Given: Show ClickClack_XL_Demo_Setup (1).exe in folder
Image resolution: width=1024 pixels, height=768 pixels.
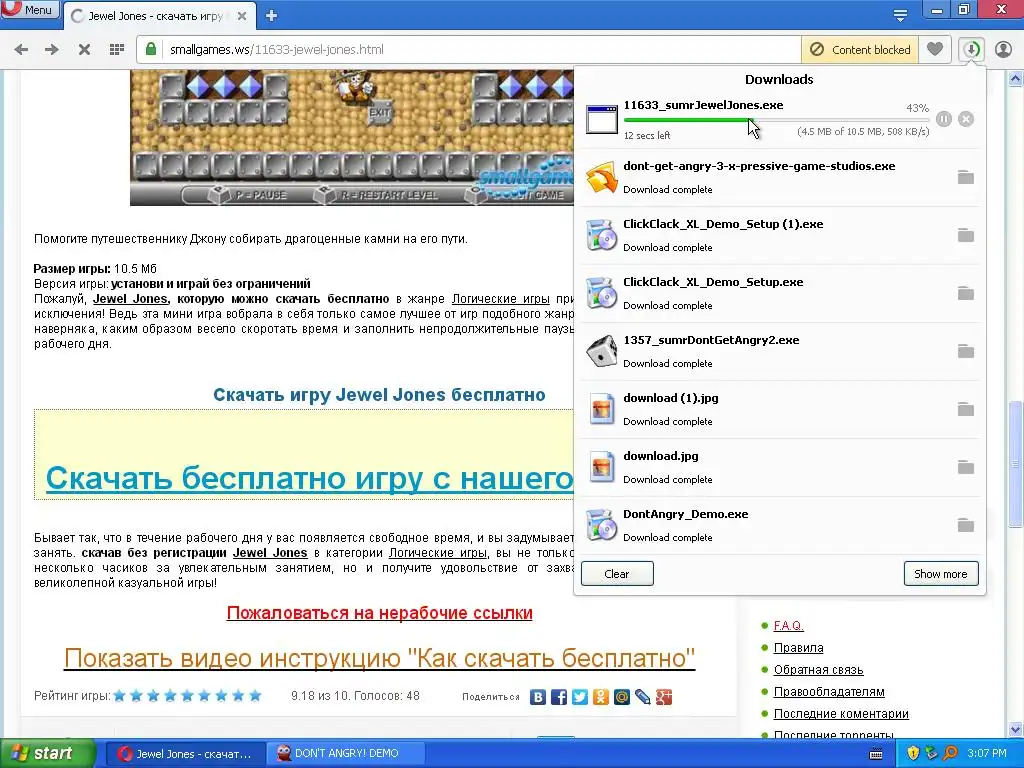Looking at the screenshot, I should tap(965, 235).
